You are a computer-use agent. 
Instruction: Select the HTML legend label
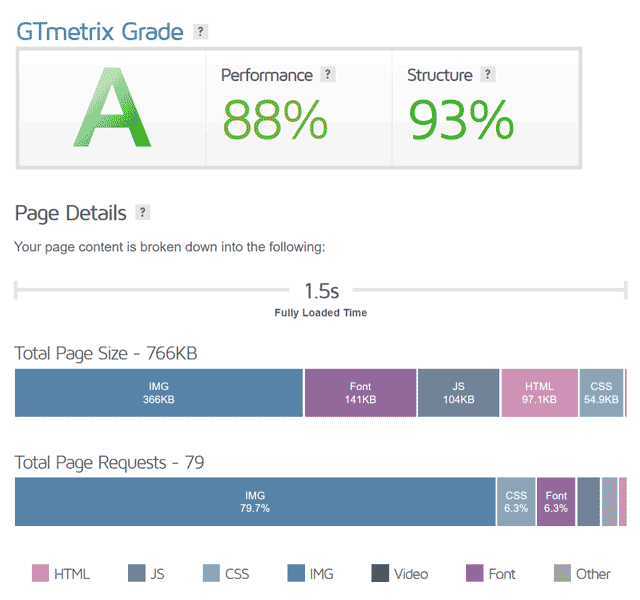(x=72, y=574)
